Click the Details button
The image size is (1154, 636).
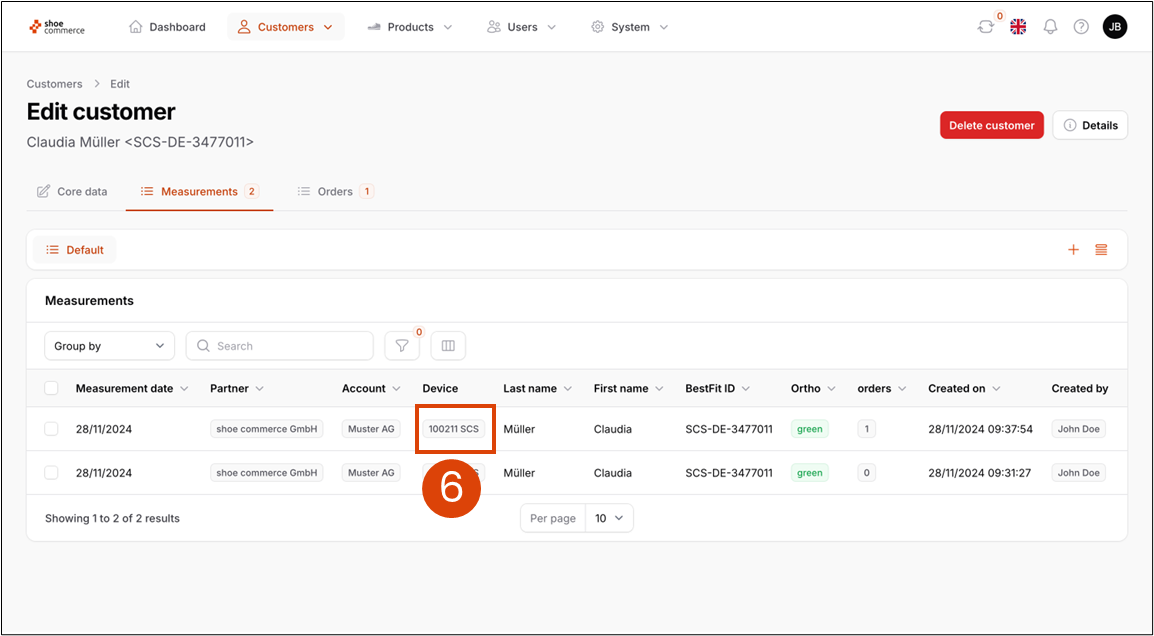pos(1090,125)
